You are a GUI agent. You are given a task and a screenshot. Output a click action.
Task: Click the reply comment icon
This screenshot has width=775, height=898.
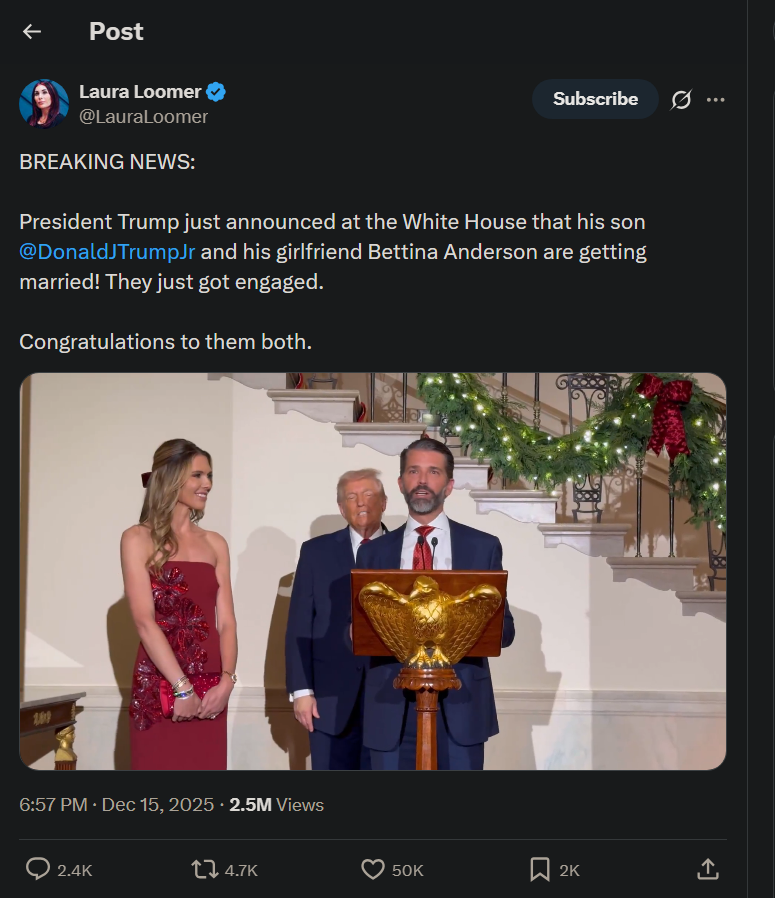(x=38, y=869)
